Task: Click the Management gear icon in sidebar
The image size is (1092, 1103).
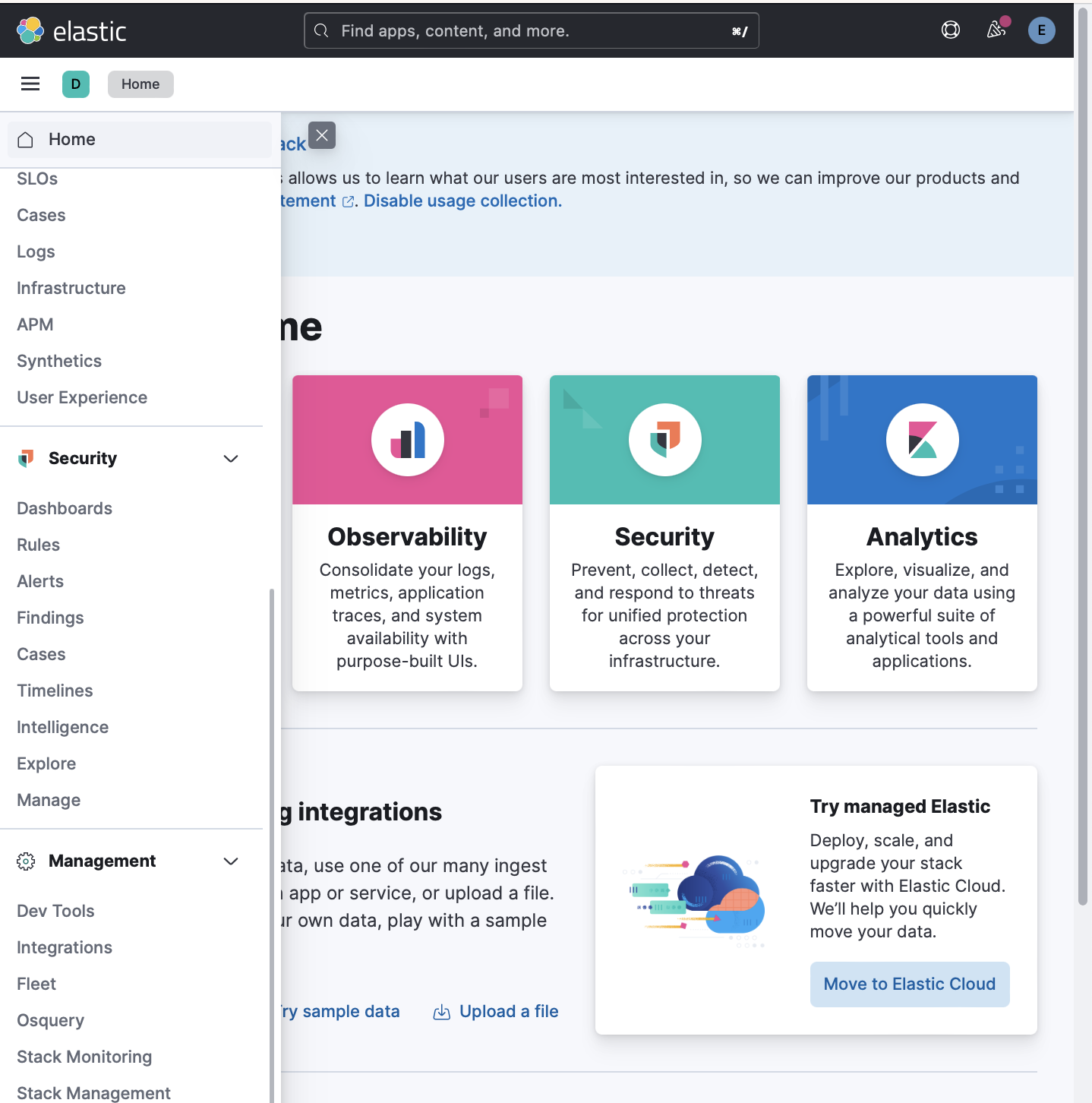Action: tap(26, 861)
